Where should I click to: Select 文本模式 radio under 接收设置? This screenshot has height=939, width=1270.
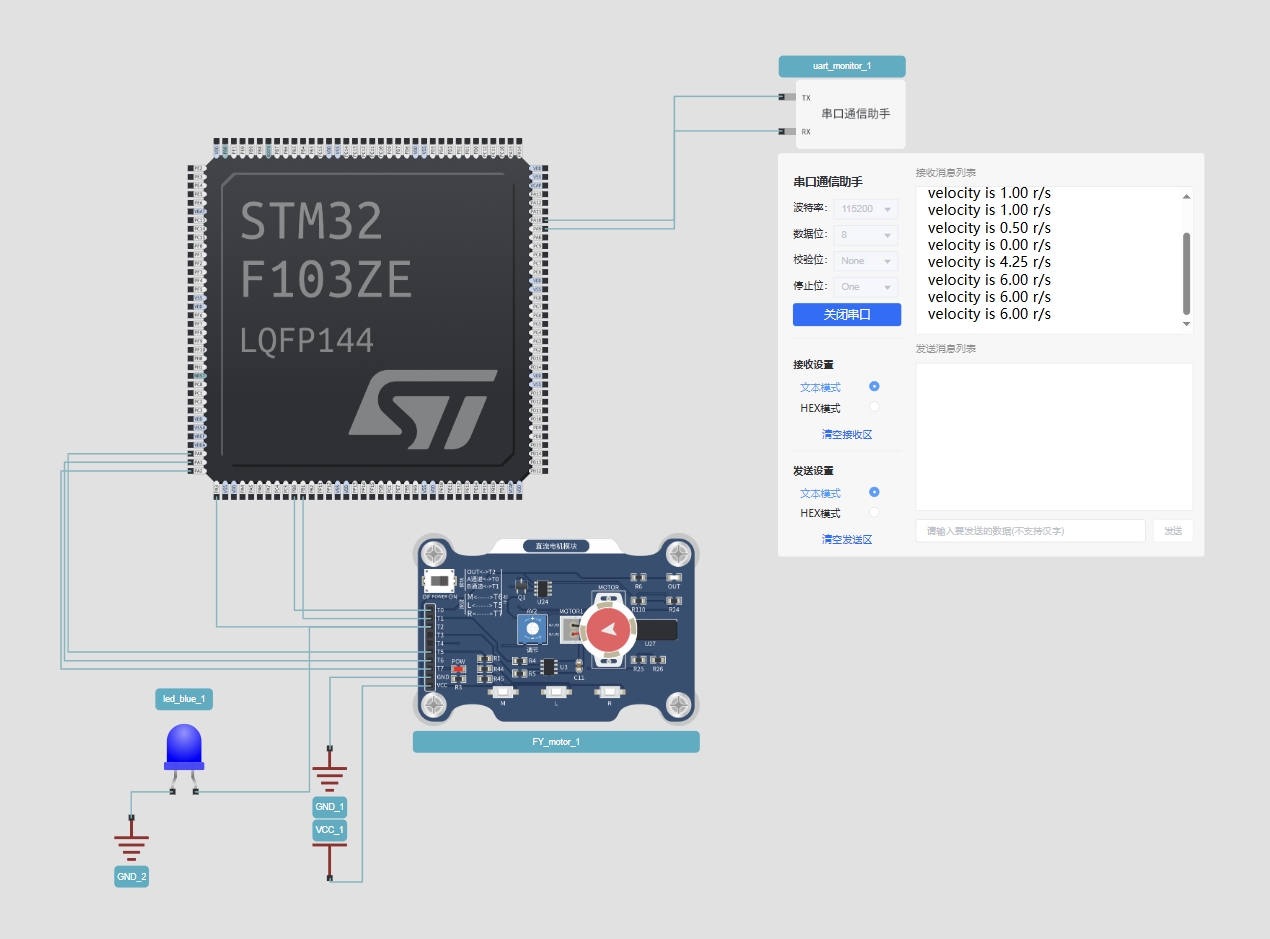(x=874, y=387)
